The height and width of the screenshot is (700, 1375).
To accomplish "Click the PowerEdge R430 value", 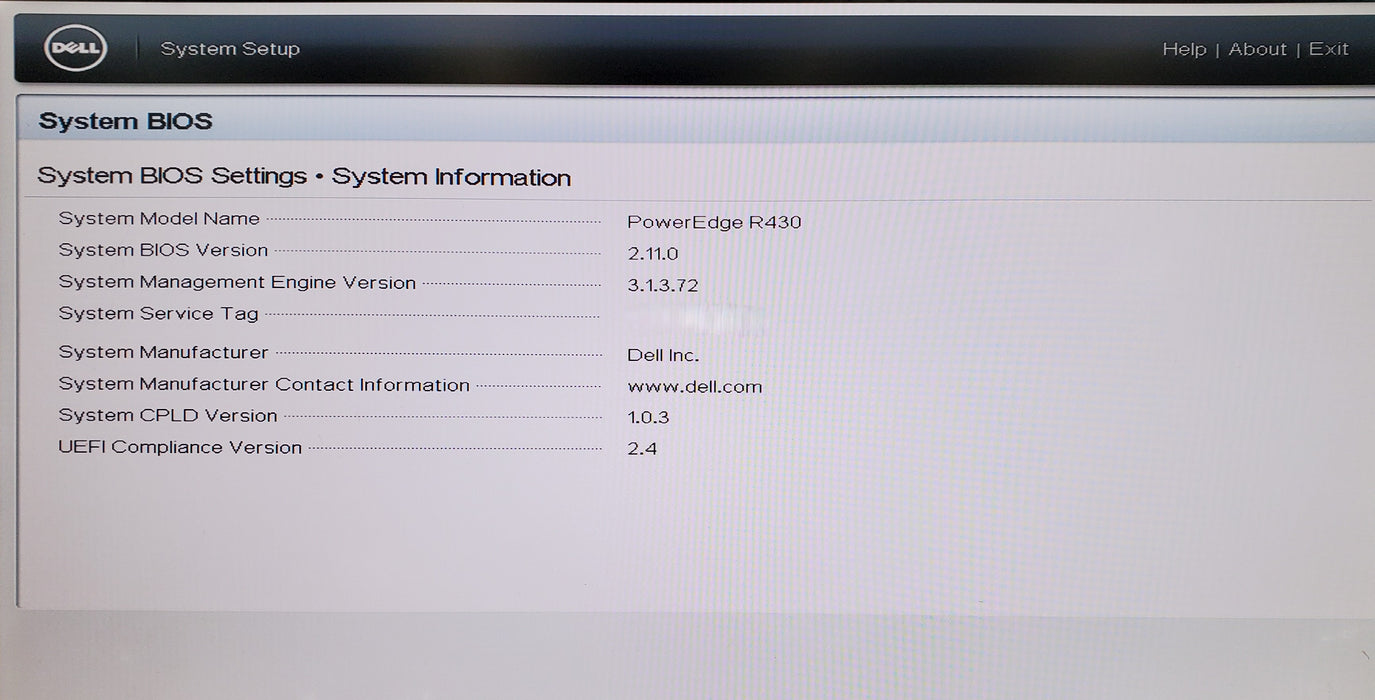I will [x=714, y=222].
